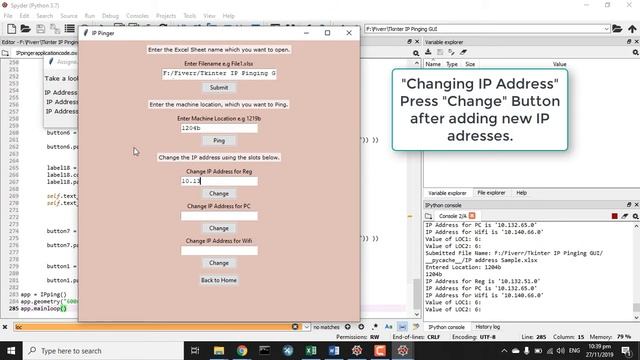
Task: Click the editor vertical scrollbar
Action: tap(416, 188)
